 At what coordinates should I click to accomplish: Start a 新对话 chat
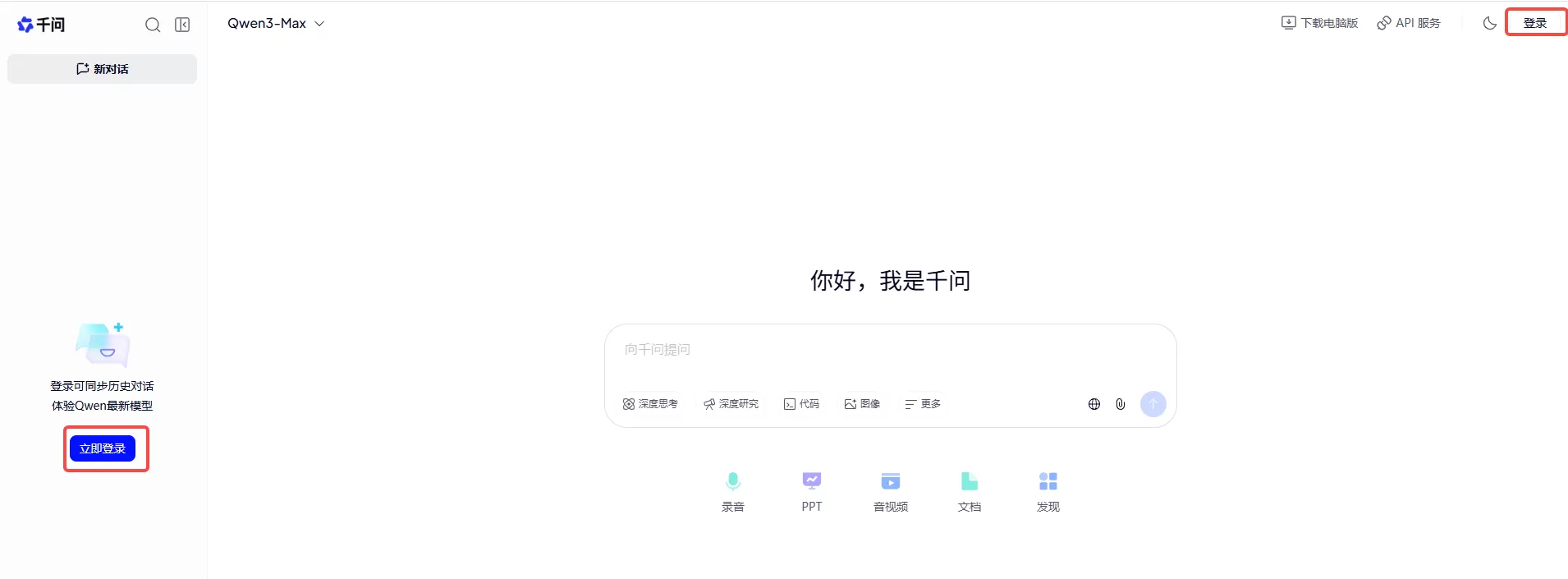click(x=102, y=69)
